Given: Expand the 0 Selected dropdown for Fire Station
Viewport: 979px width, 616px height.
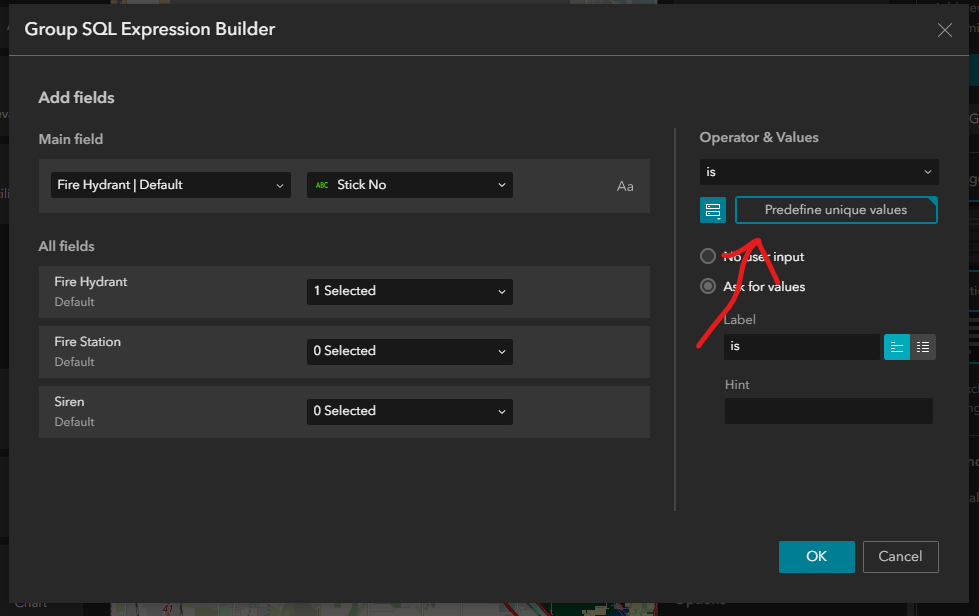Looking at the screenshot, I should click(x=409, y=351).
